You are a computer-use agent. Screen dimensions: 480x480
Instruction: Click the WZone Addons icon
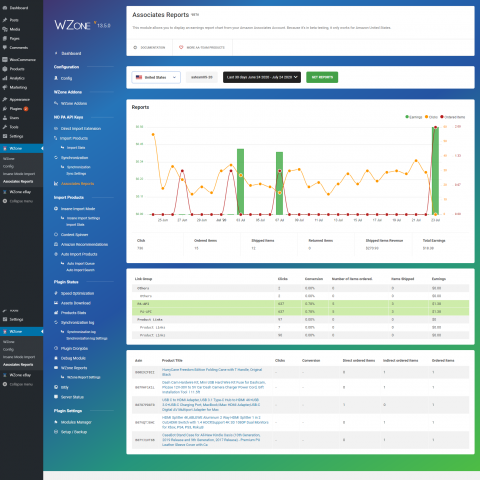(x=56, y=103)
